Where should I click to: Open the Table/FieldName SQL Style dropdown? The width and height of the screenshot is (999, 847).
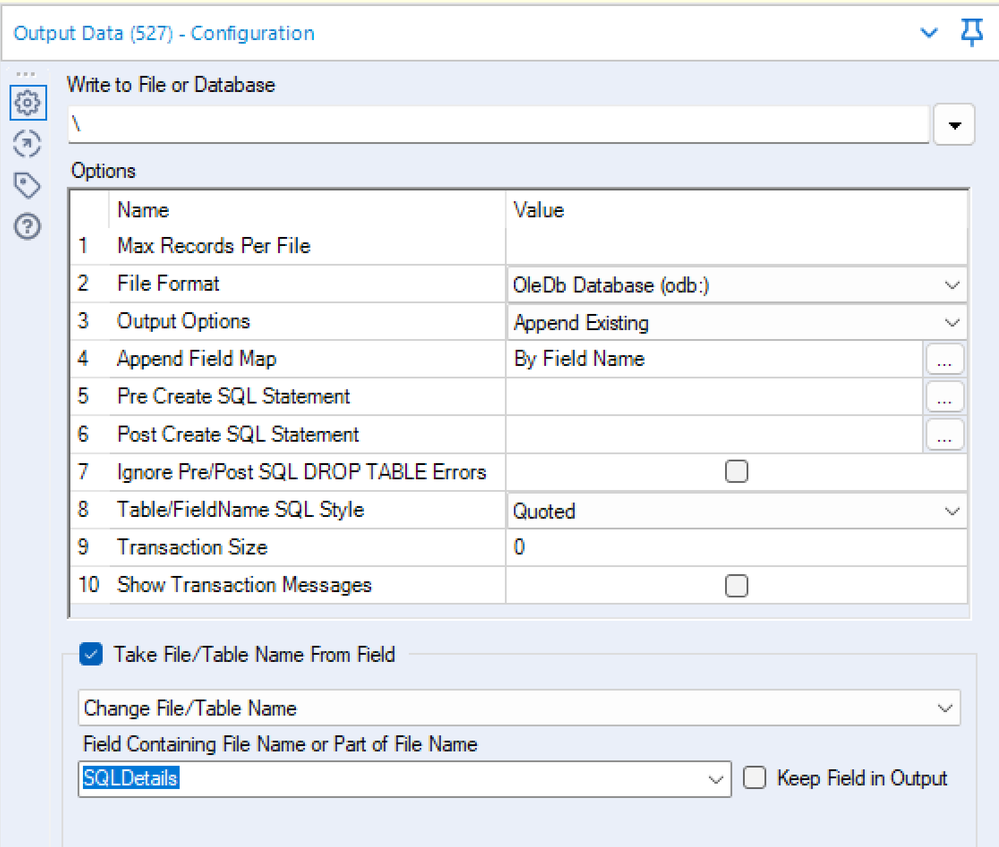737,510
